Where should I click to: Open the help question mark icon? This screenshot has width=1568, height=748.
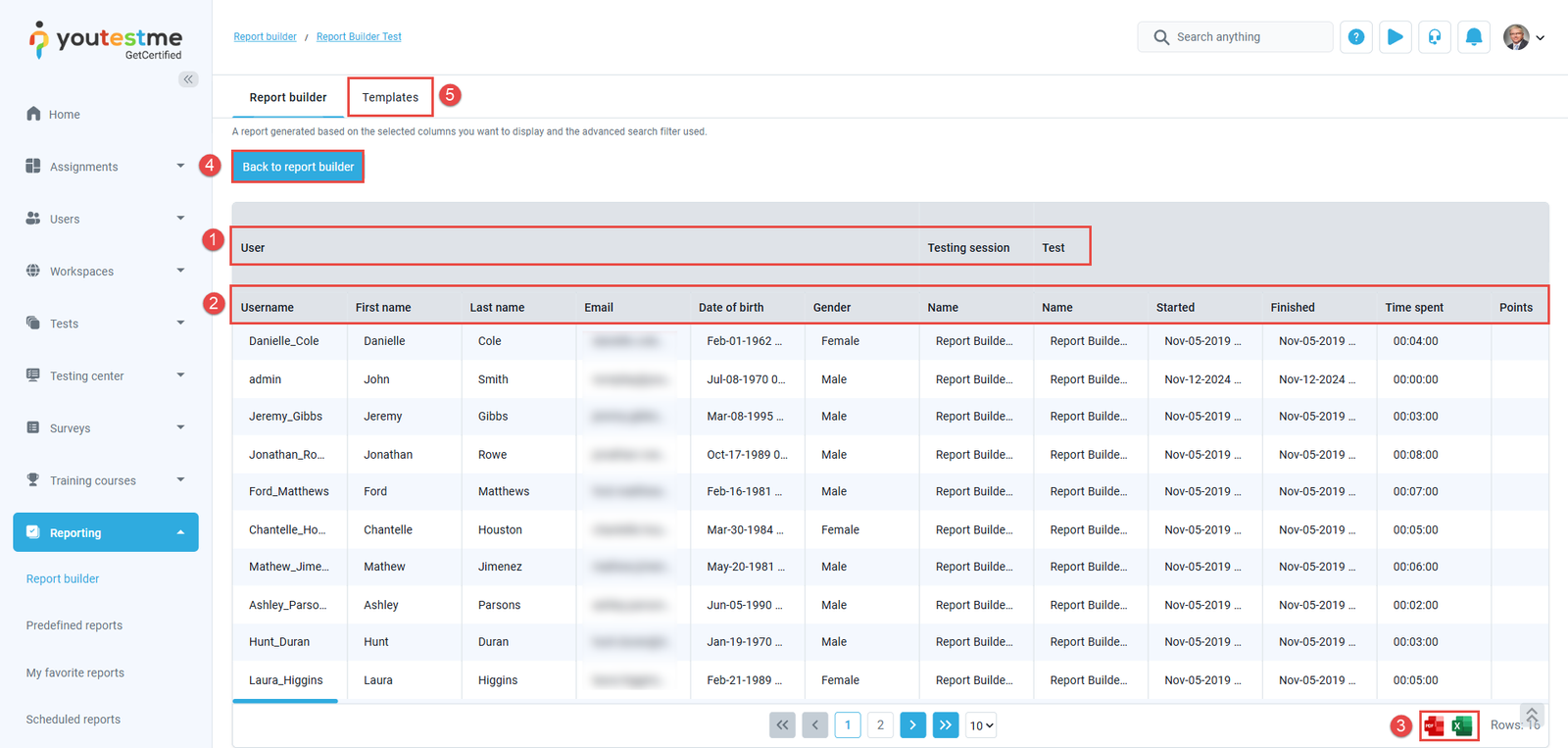1355,37
